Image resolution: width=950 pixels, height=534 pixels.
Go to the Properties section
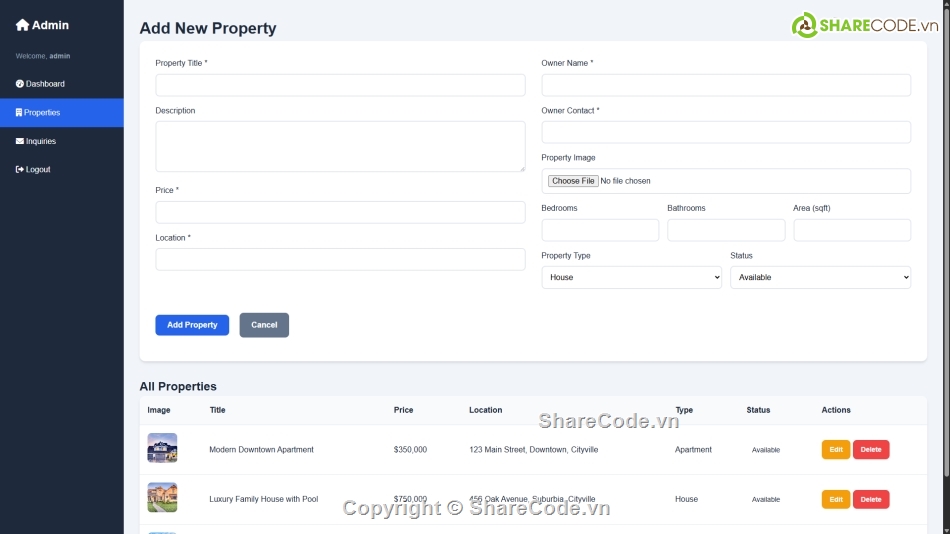pyautogui.click(x=62, y=112)
